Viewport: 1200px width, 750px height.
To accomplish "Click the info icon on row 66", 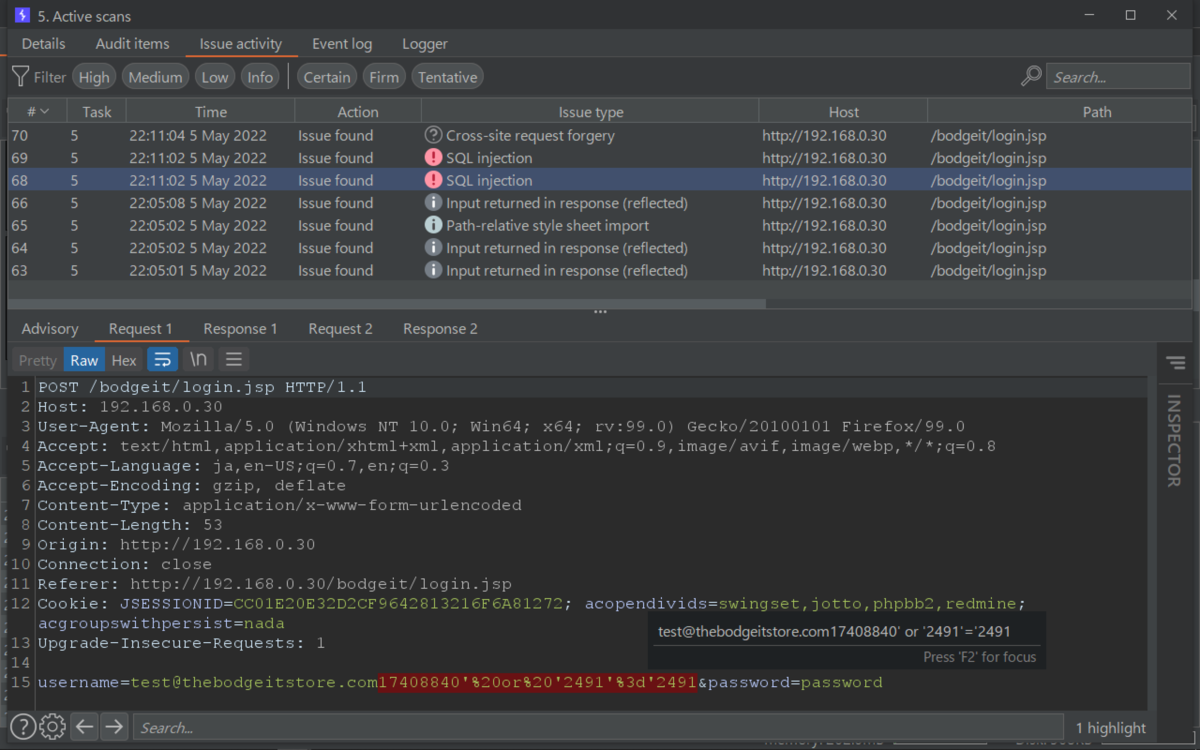I will pos(433,203).
